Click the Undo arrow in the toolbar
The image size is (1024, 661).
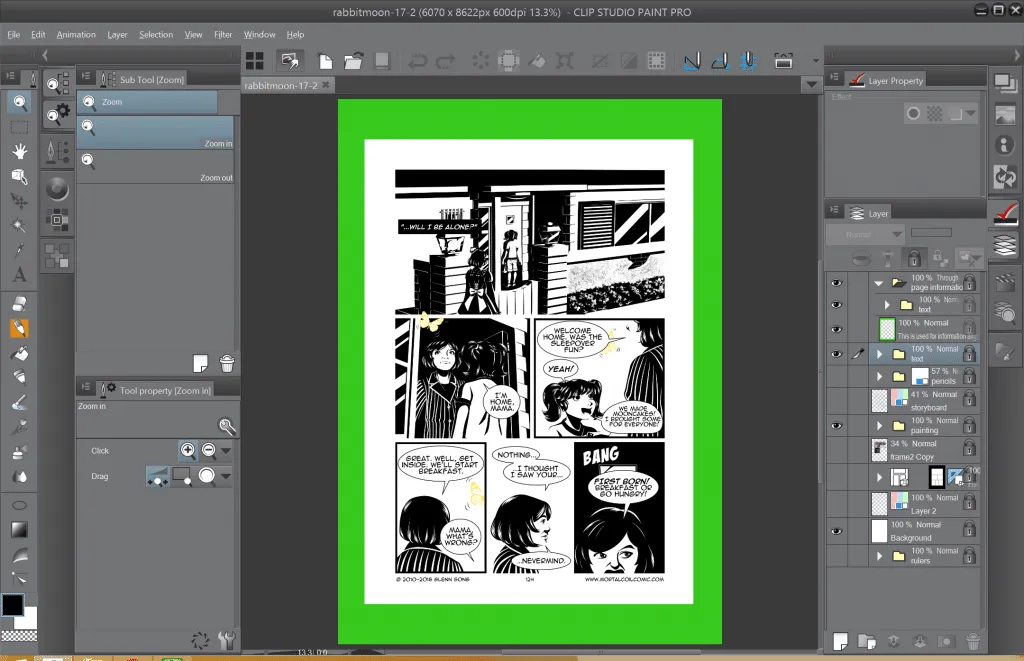point(419,60)
